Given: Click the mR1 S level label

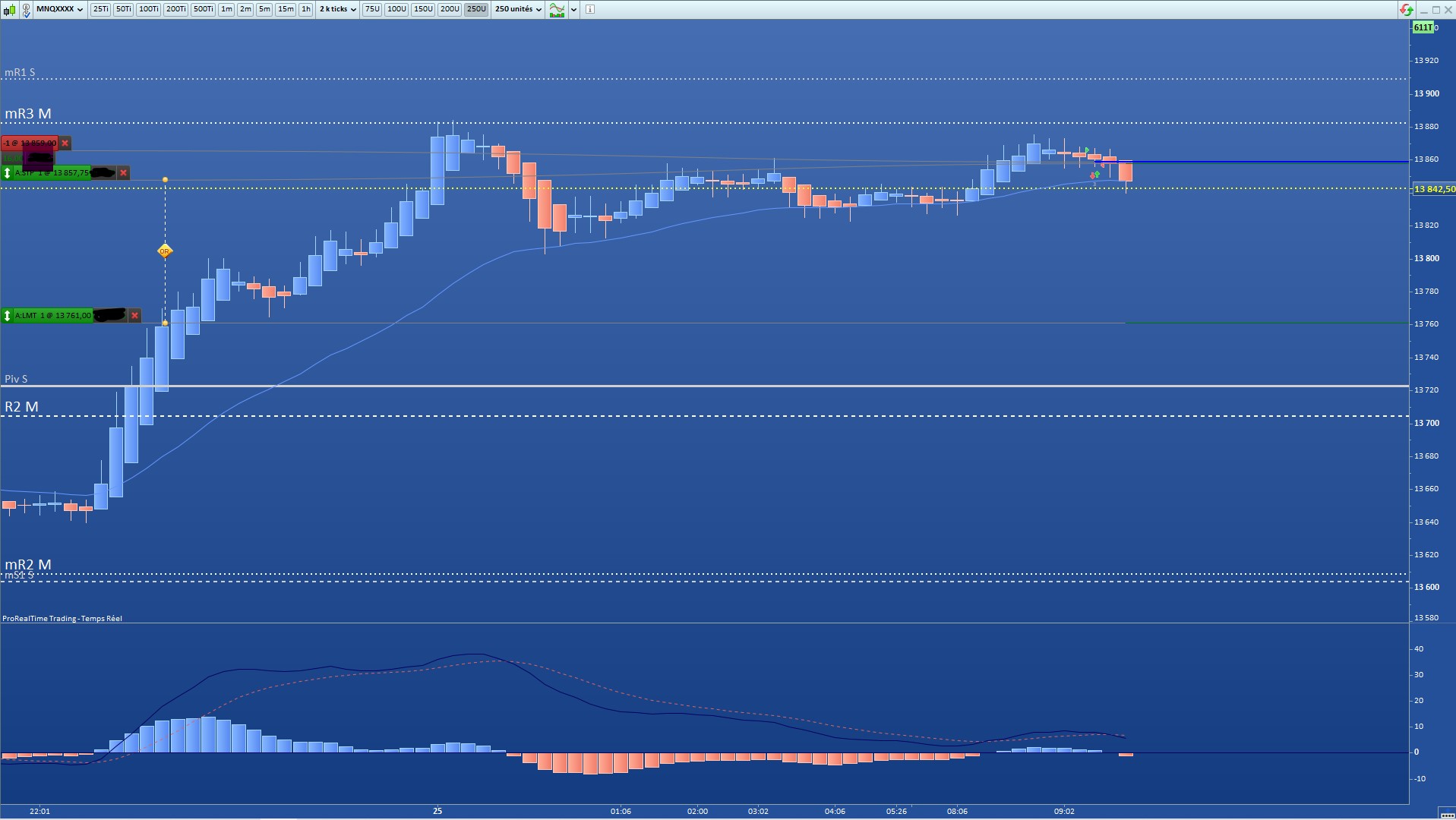Looking at the screenshot, I should pyautogui.click(x=20, y=73).
